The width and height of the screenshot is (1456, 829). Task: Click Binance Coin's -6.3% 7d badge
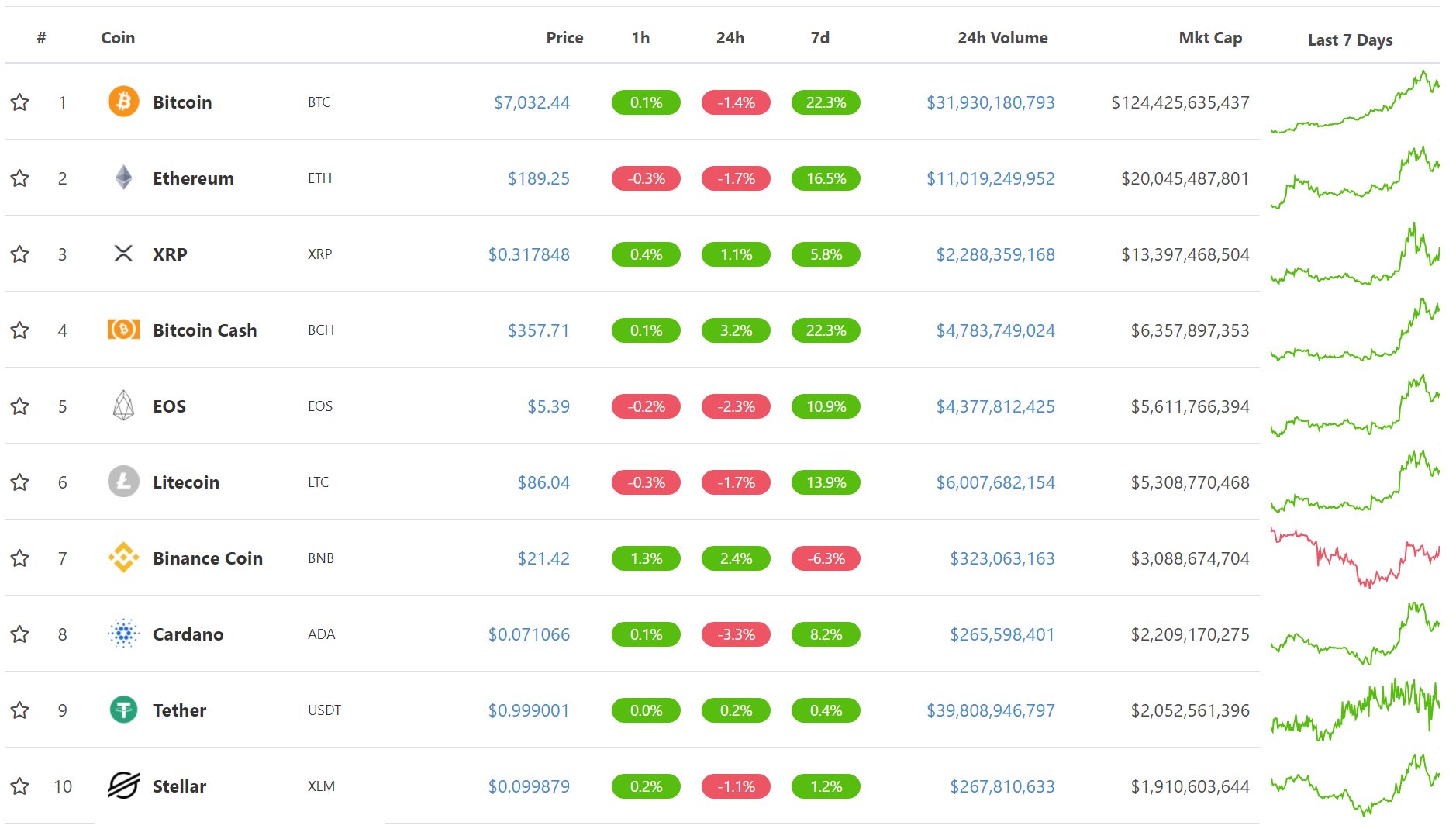click(826, 558)
